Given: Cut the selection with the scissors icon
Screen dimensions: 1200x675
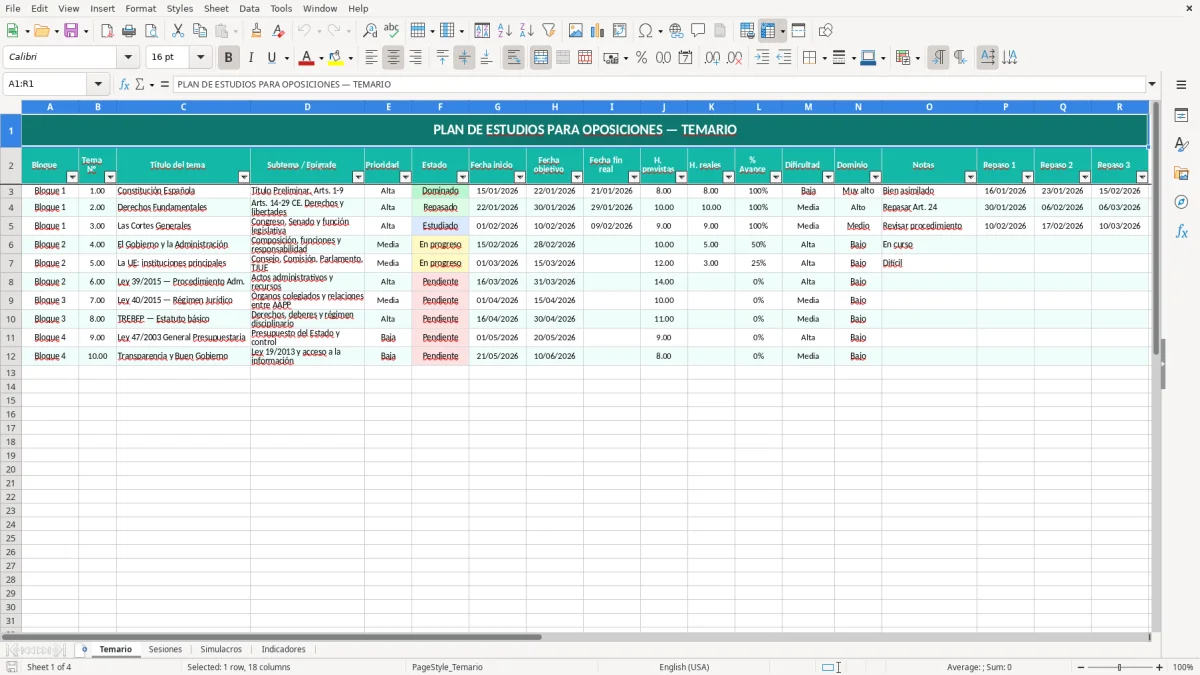Looking at the screenshot, I should [x=178, y=31].
